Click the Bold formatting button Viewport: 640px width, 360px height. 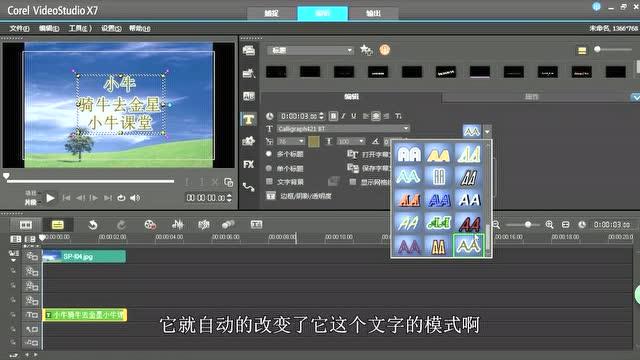pos(333,116)
